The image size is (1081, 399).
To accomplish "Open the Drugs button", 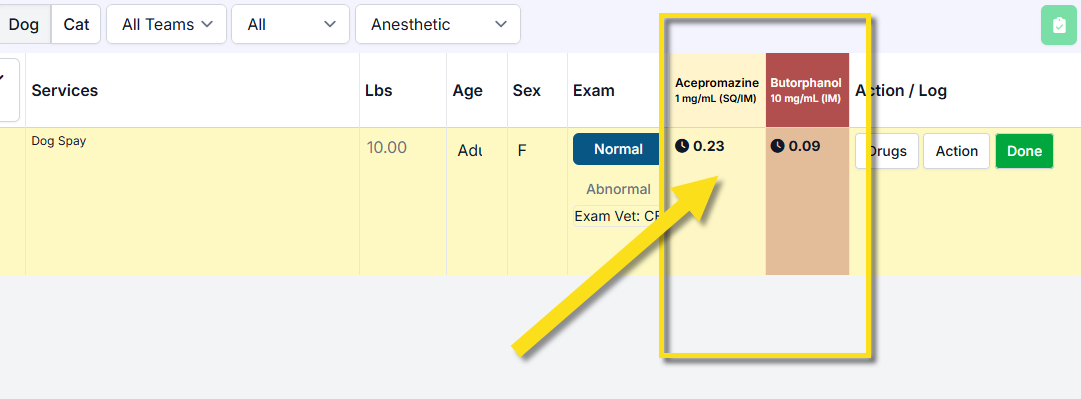I will [887, 151].
